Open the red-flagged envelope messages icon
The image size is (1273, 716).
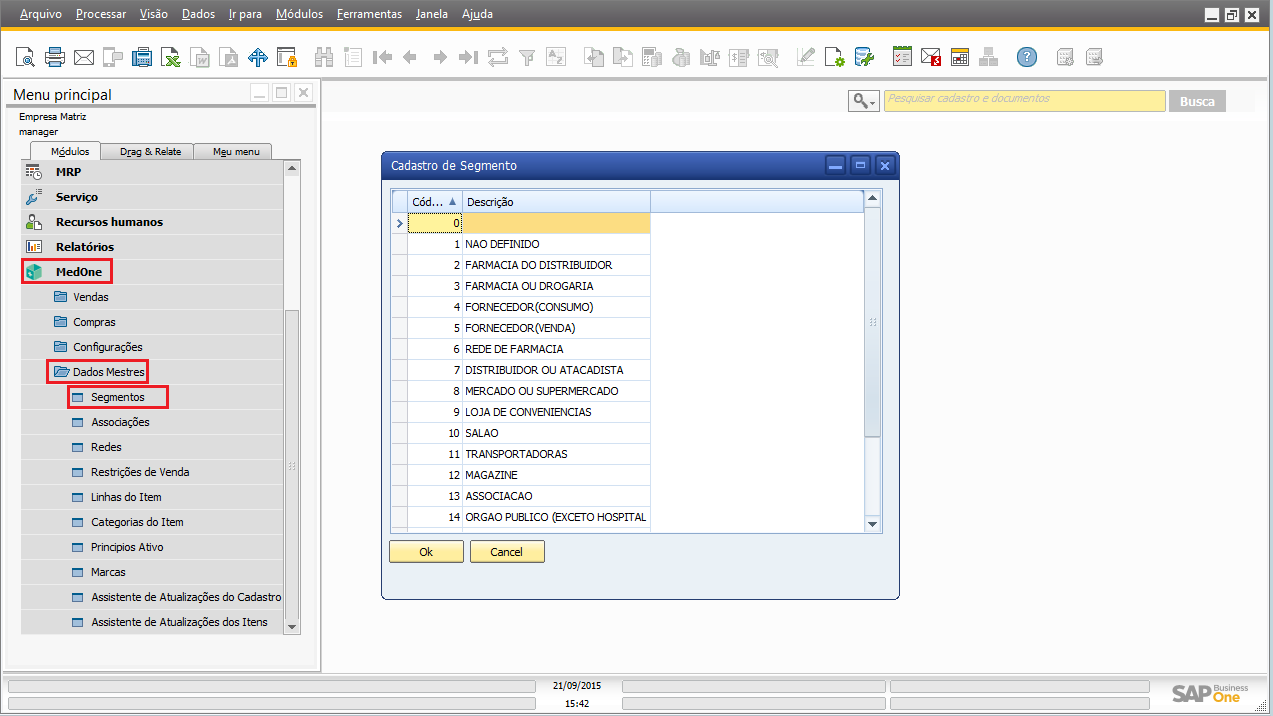tap(931, 57)
